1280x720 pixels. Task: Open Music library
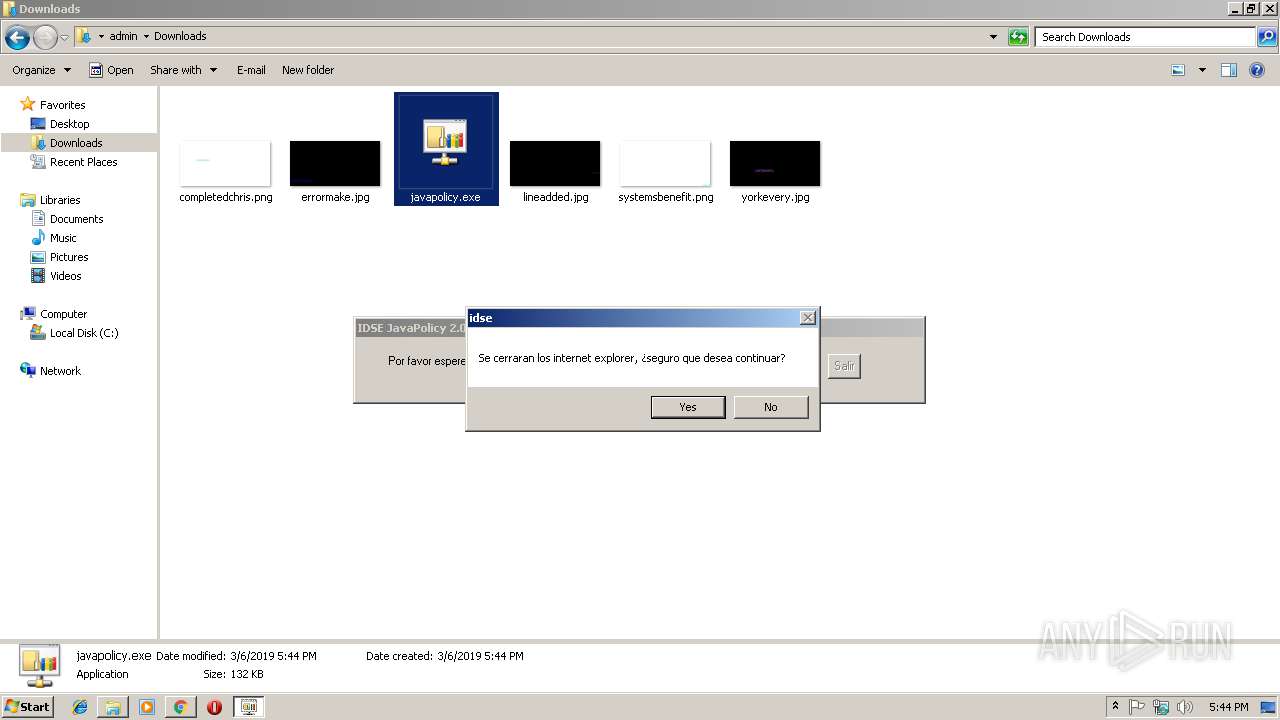(x=63, y=238)
